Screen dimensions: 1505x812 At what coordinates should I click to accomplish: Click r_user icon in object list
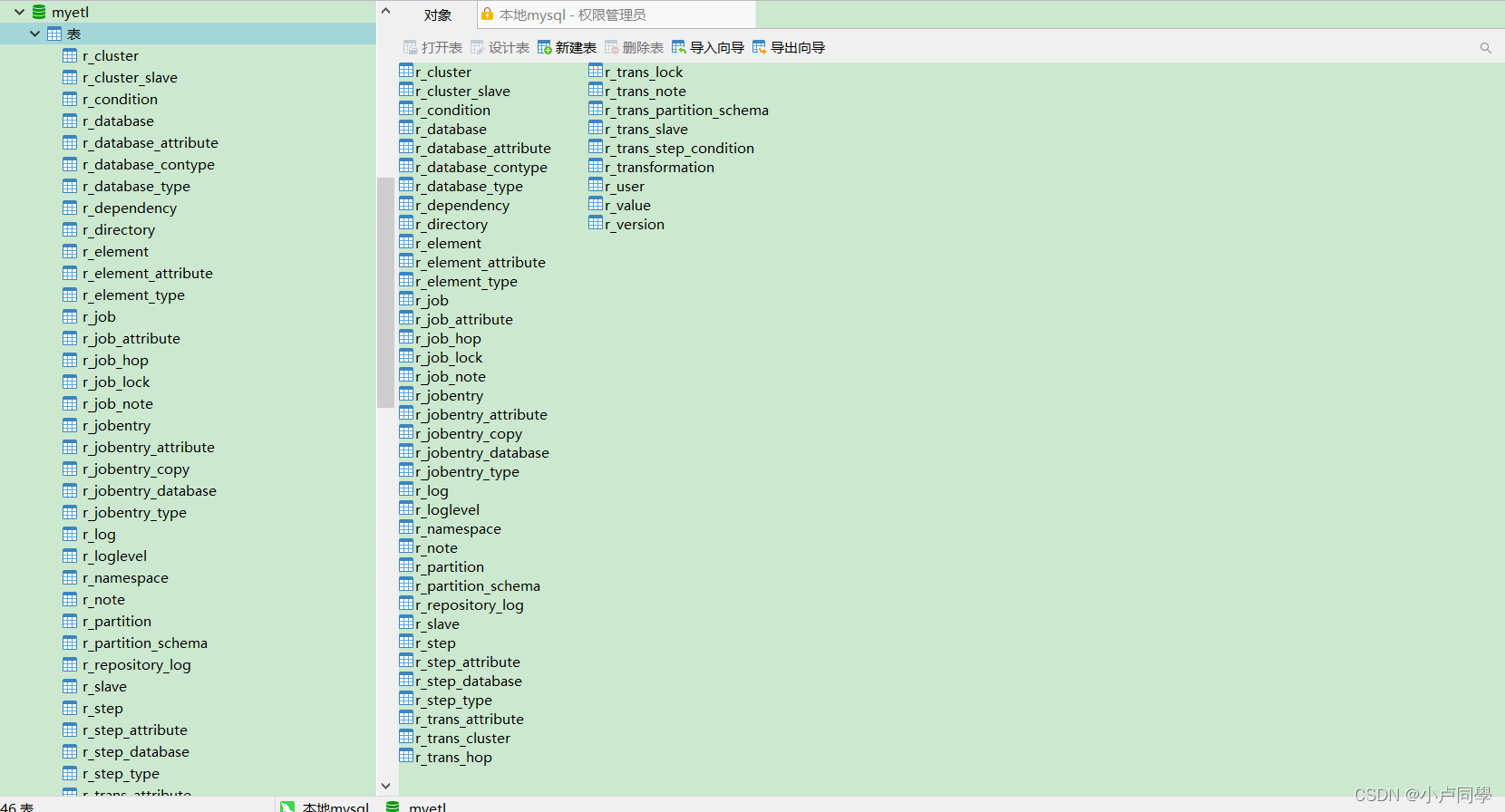596,185
